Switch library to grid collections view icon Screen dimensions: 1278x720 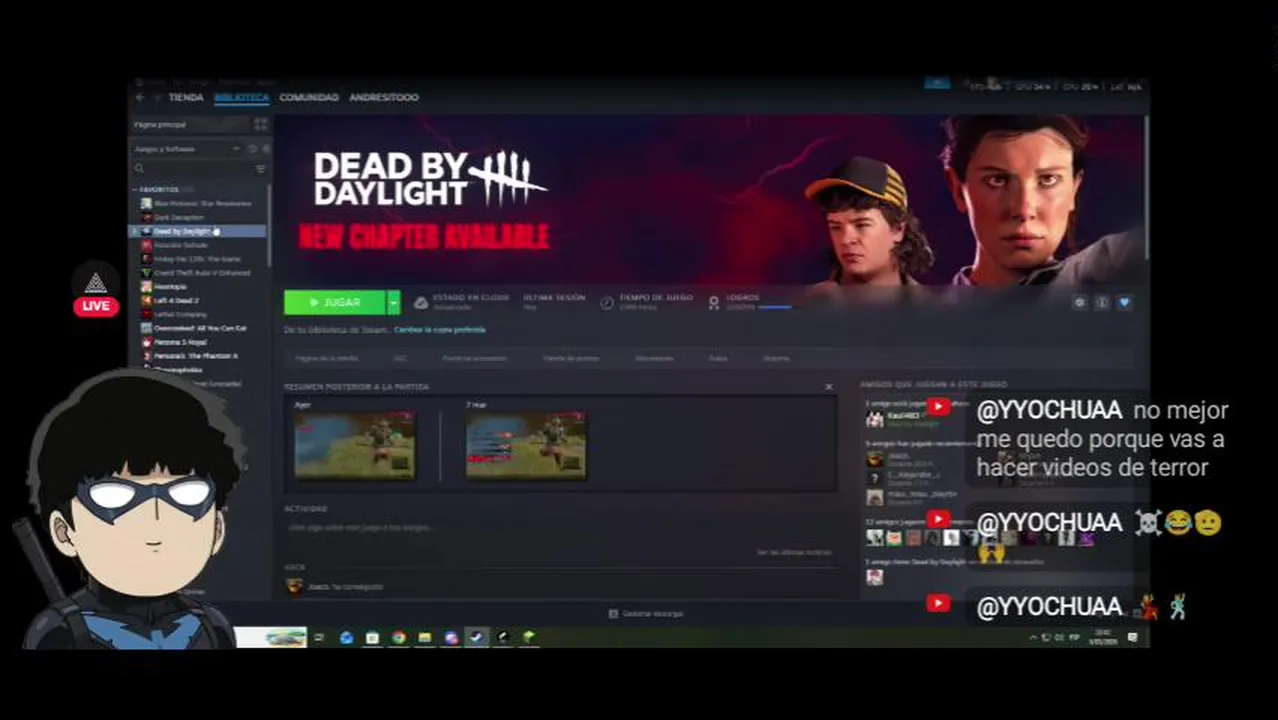tap(260, 124)
